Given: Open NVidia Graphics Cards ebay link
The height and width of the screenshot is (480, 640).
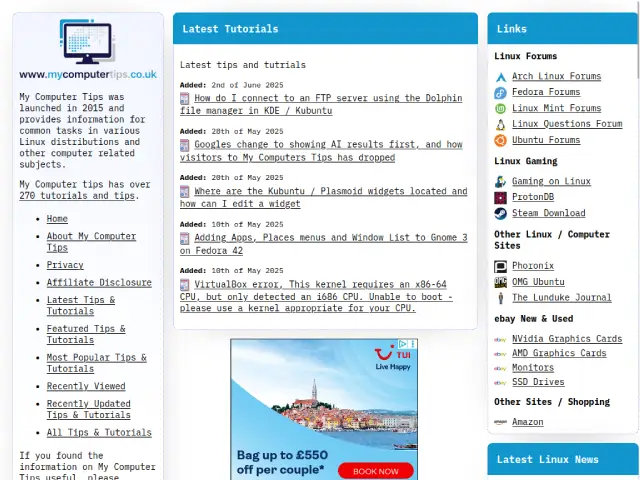Looking at the screenshot, I should click(x=567, y=339).
